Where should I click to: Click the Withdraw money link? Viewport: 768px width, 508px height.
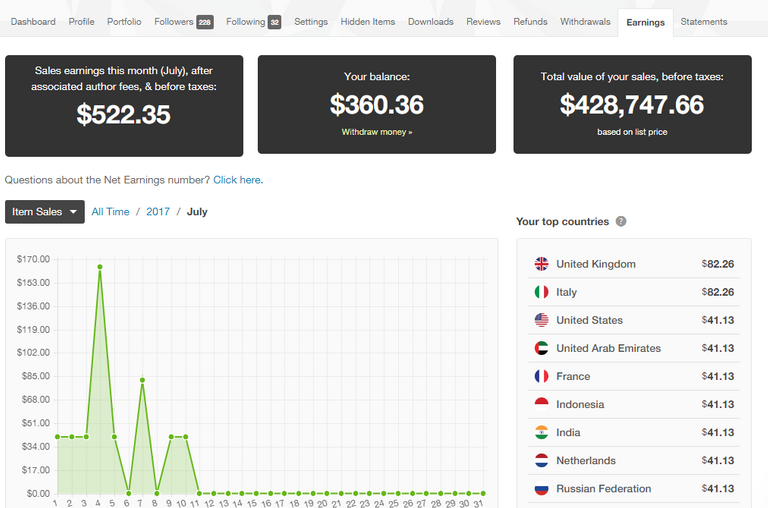pyautogui.click(x=376, y=132)
